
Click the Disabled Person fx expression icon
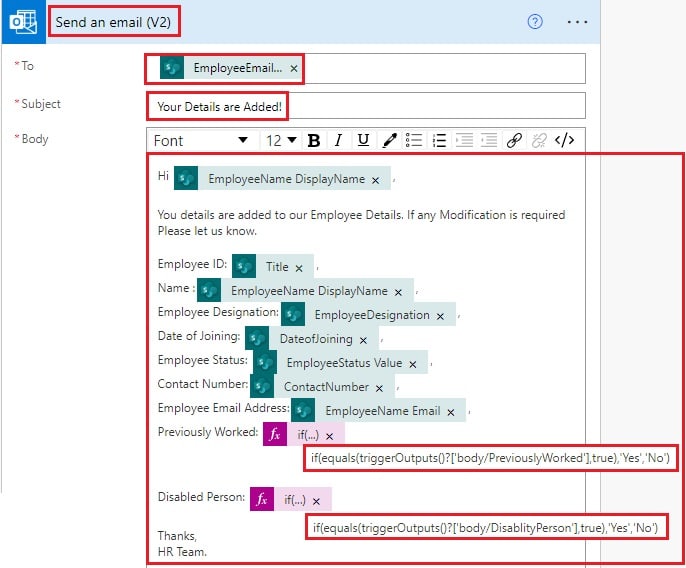[262, 499]
